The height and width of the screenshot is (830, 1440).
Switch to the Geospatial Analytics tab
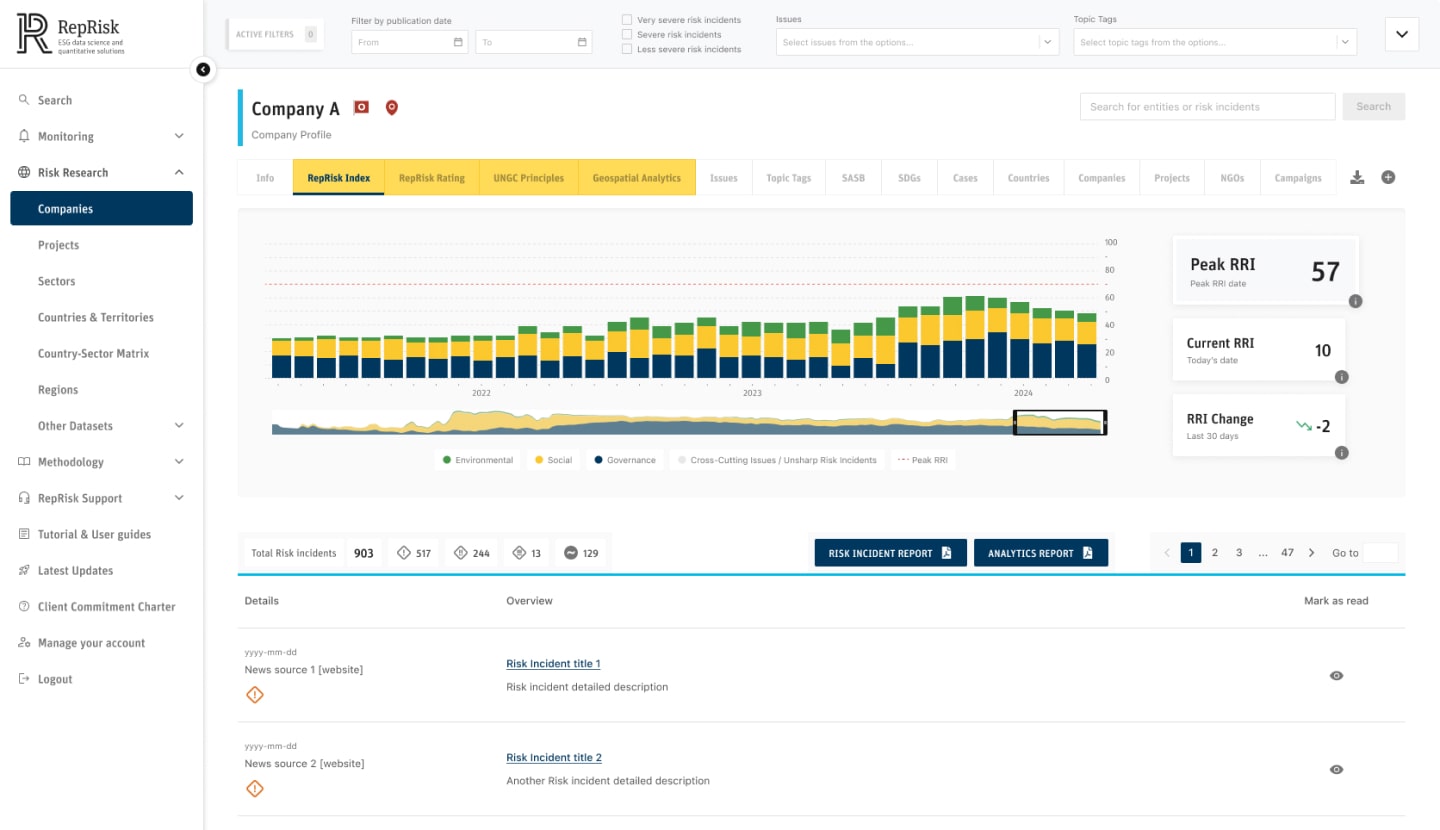(x=637, y=178)
